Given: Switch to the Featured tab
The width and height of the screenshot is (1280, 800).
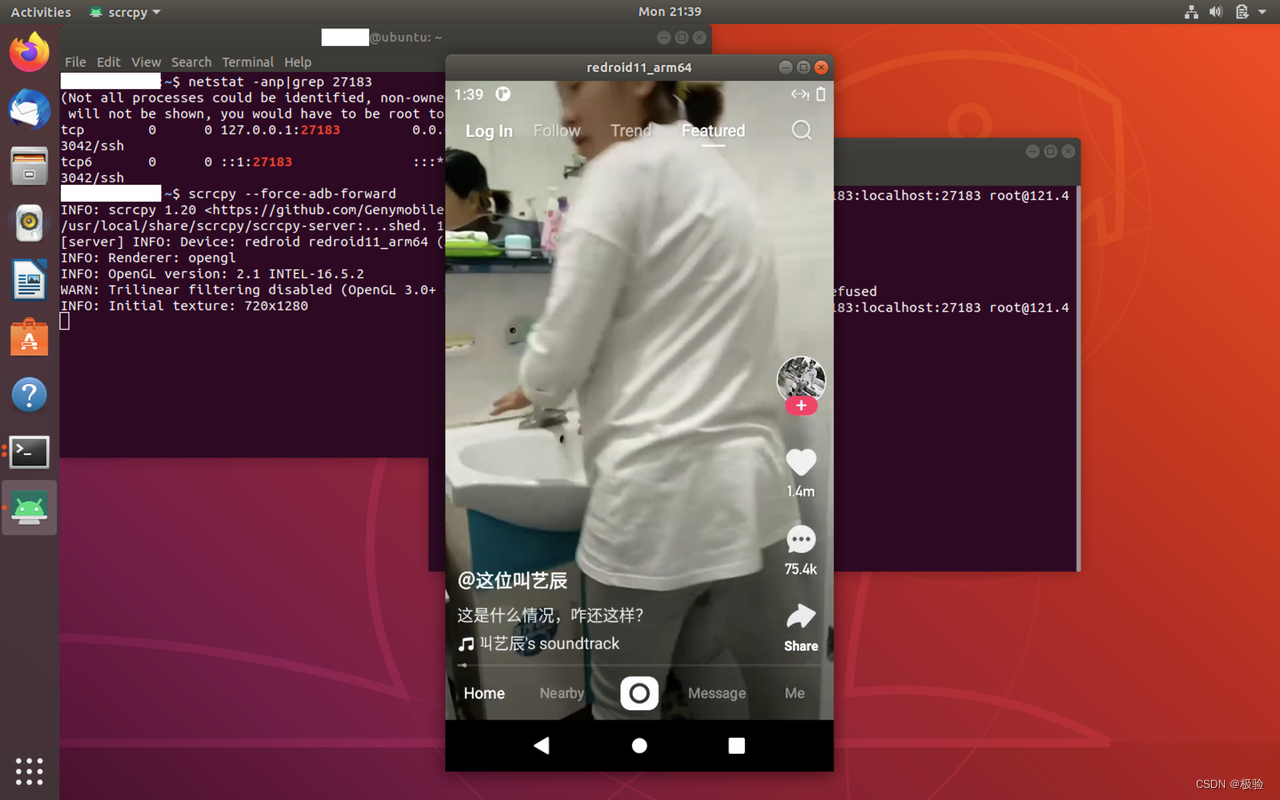Looking at the screenshot, I should 713,131.
